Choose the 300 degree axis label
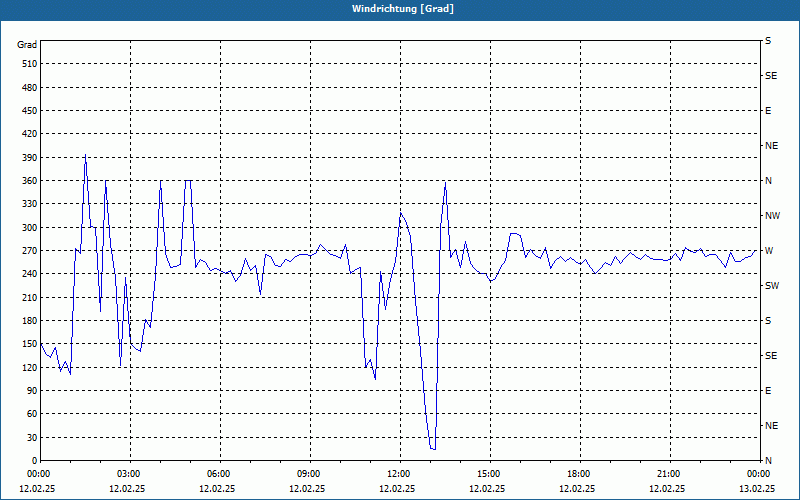 (x=30, y=228)
